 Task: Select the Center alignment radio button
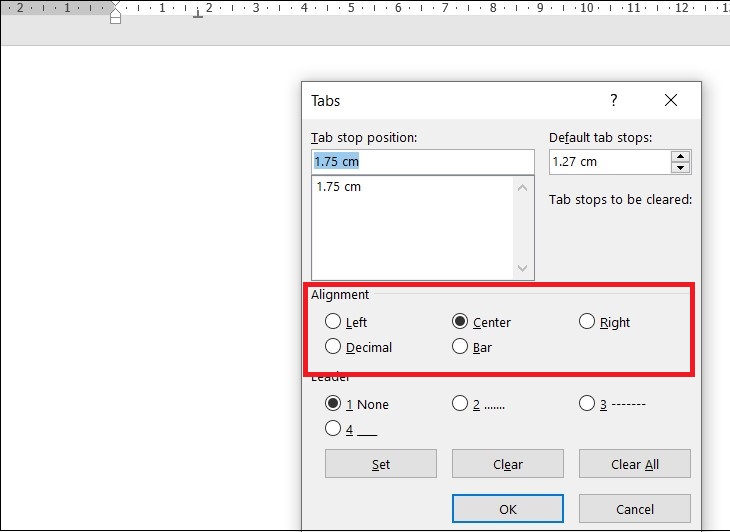tap(460, 322)
